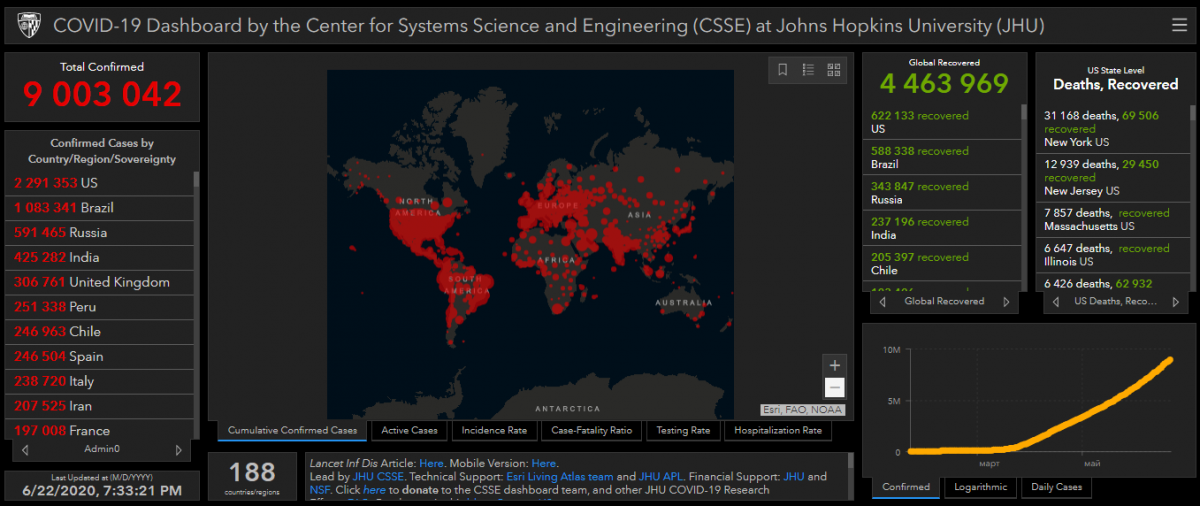1200x506 pixels.
Task: Select India in confirmed cases list
Action: pyautogui.click(x=100, y=257)
